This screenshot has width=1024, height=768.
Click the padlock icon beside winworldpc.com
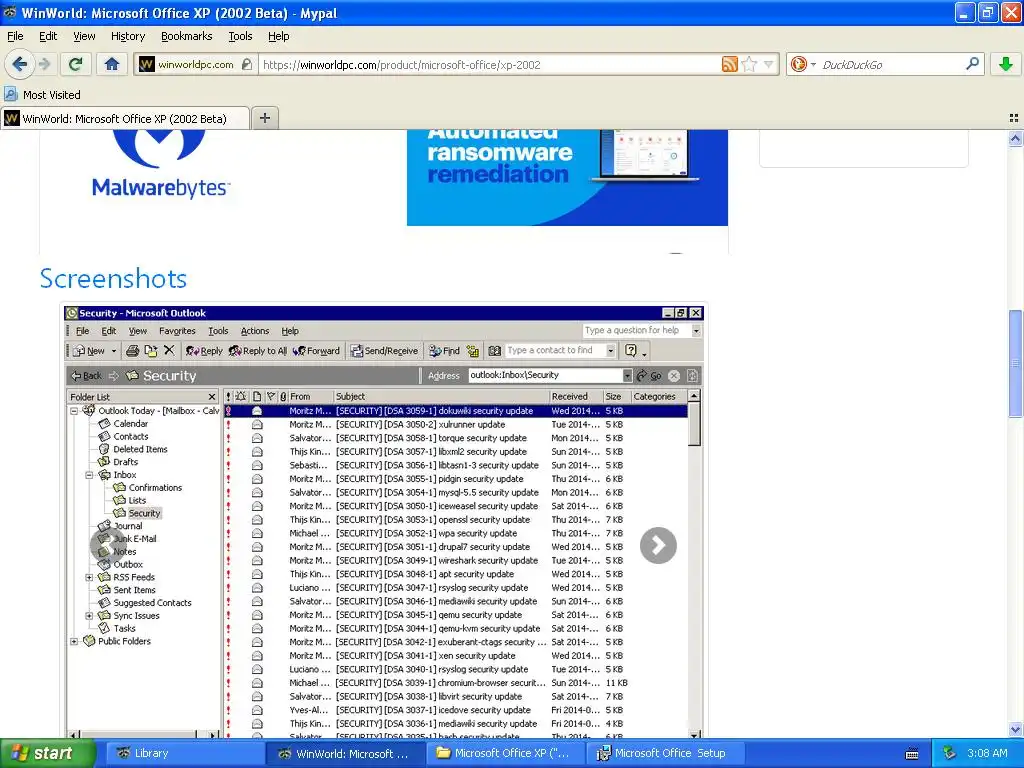click(246, 65)
